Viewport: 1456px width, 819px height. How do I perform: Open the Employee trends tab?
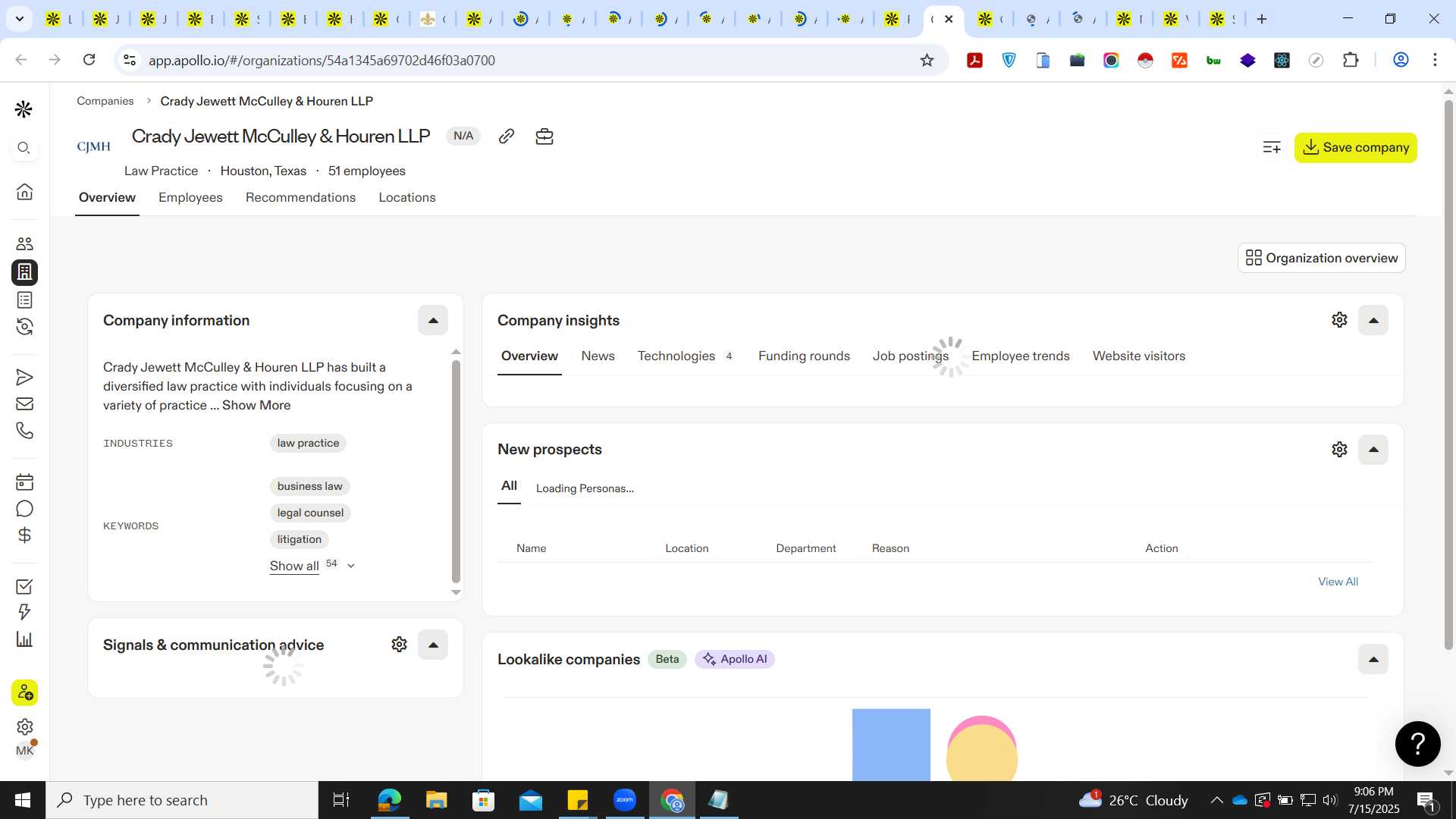[x=1020, y=356]
